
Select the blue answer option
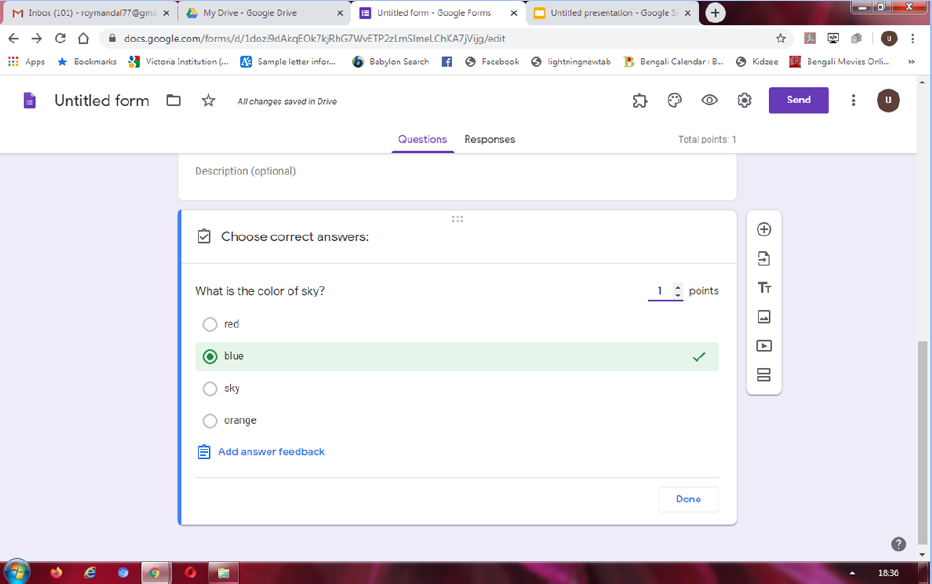point(210,356)
